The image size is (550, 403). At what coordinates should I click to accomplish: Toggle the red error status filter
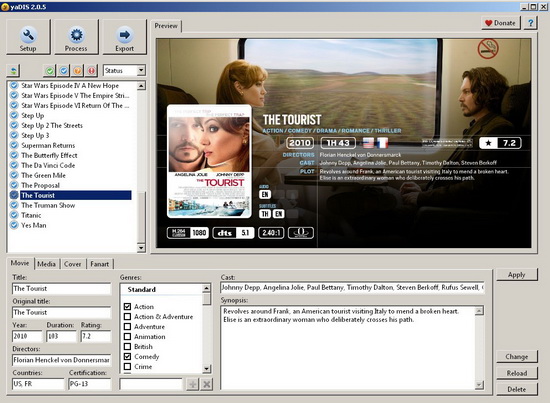tap(91, 70)
